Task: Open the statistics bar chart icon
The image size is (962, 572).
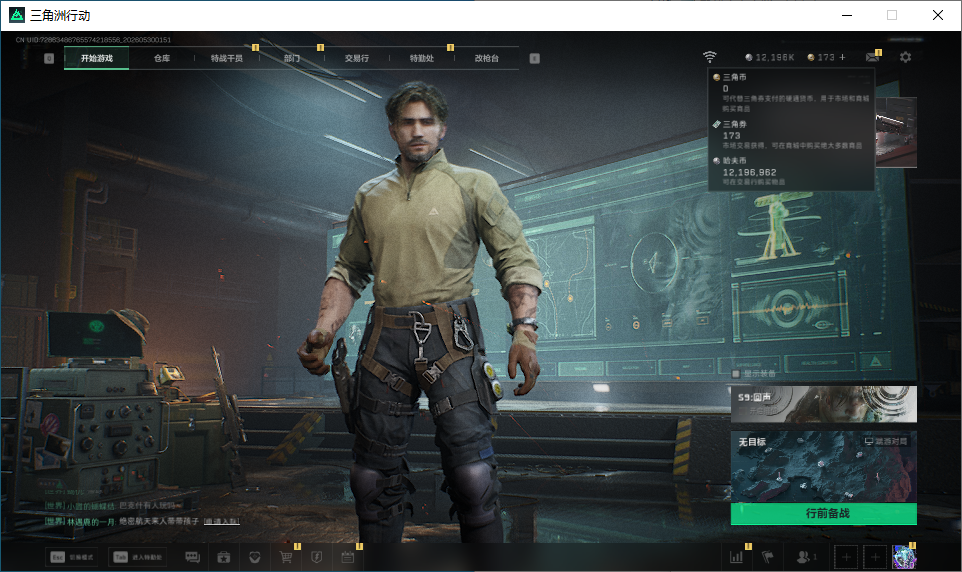Action: (x=736, y=557)
